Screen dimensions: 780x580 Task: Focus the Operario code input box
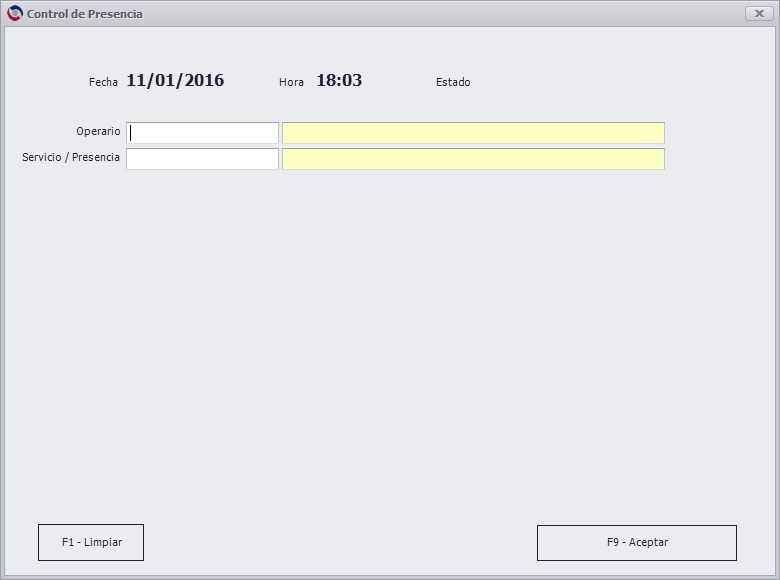click(202, 133)
